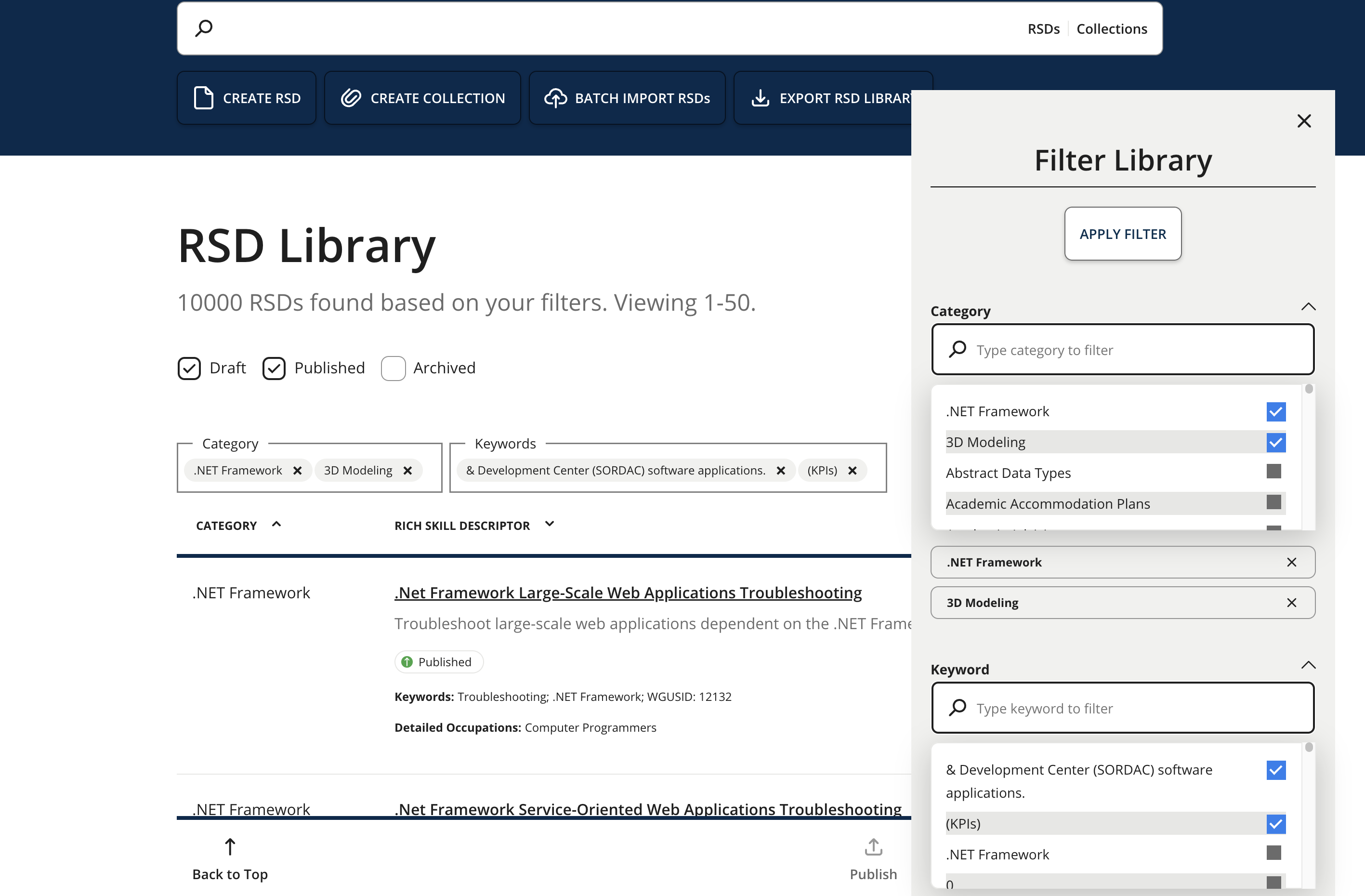Click the search magnifier icon in top bar
Viewport: 1365px width, 896px height.
[204, 27]
